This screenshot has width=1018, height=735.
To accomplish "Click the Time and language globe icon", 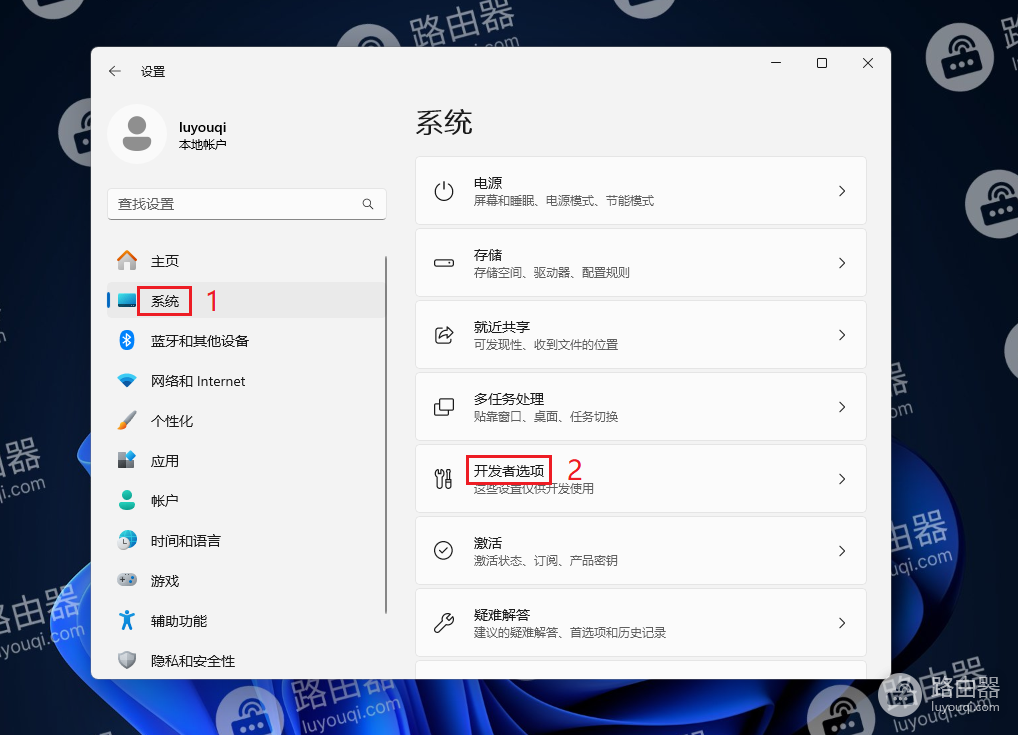I will (x=127, y=540).
